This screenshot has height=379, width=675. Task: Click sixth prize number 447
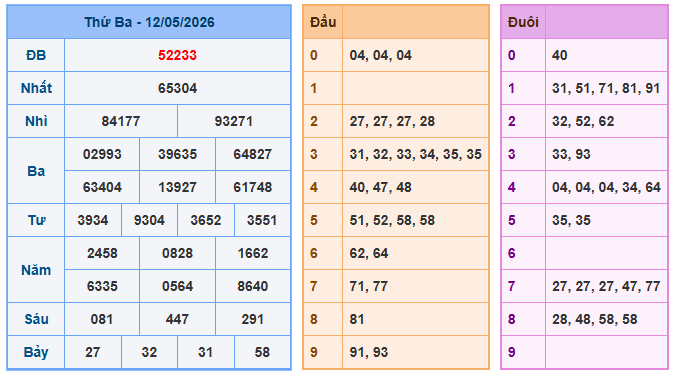pos(177,320)
